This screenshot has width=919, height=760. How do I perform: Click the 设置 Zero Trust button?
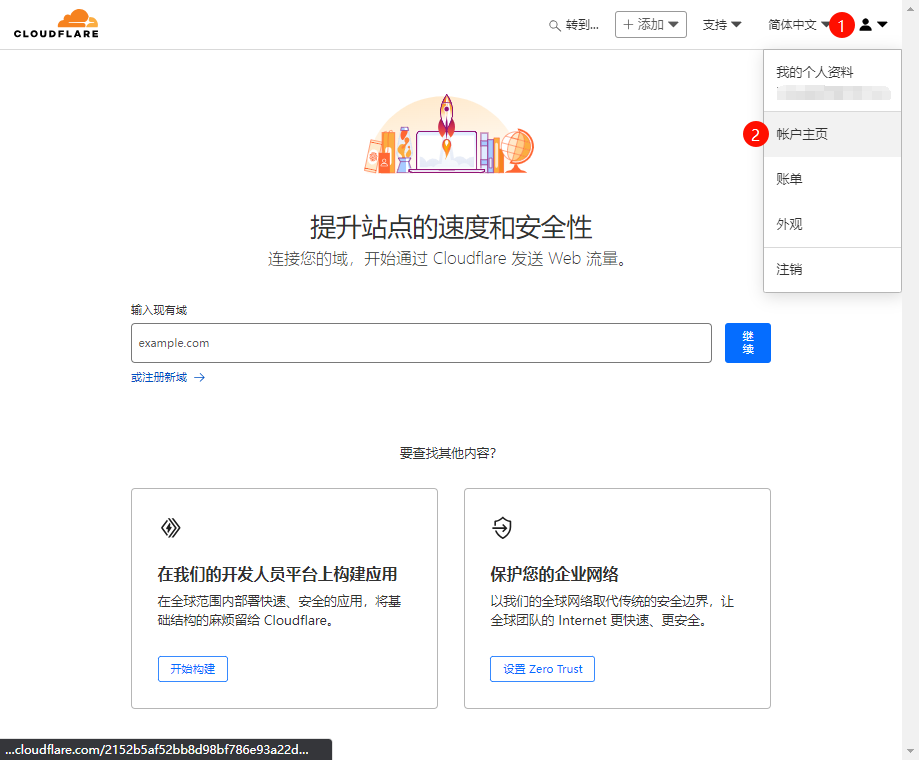pos(542,669)
